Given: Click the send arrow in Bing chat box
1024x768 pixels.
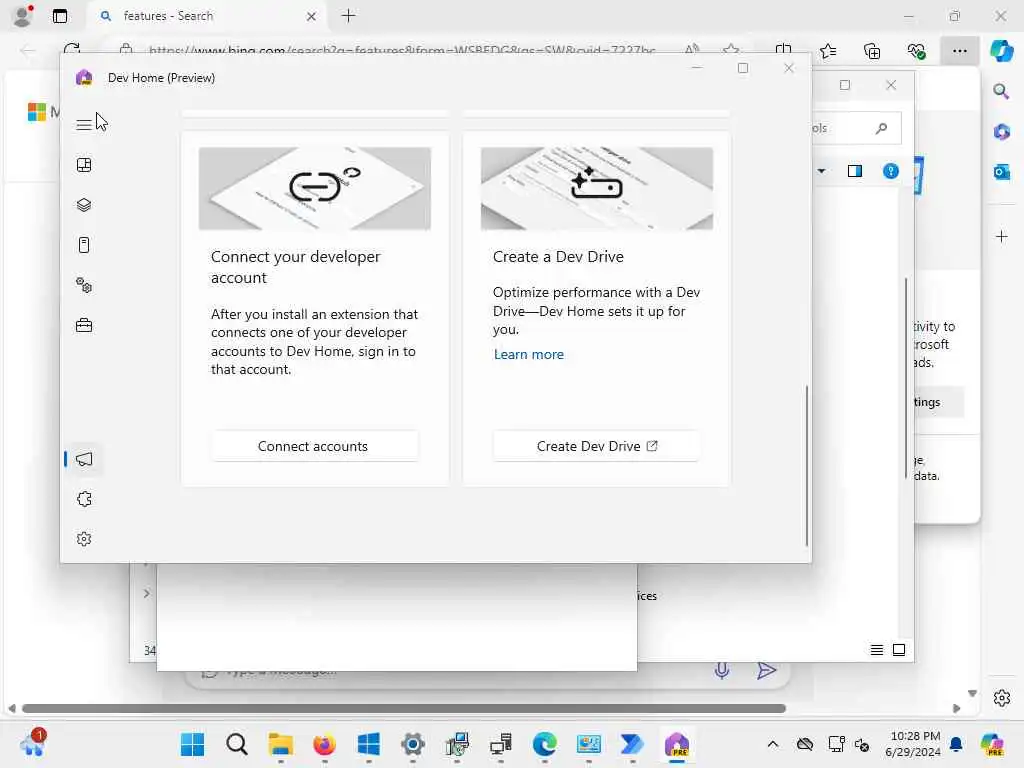Looking at the screenshot, I should (x=766, y=670).
